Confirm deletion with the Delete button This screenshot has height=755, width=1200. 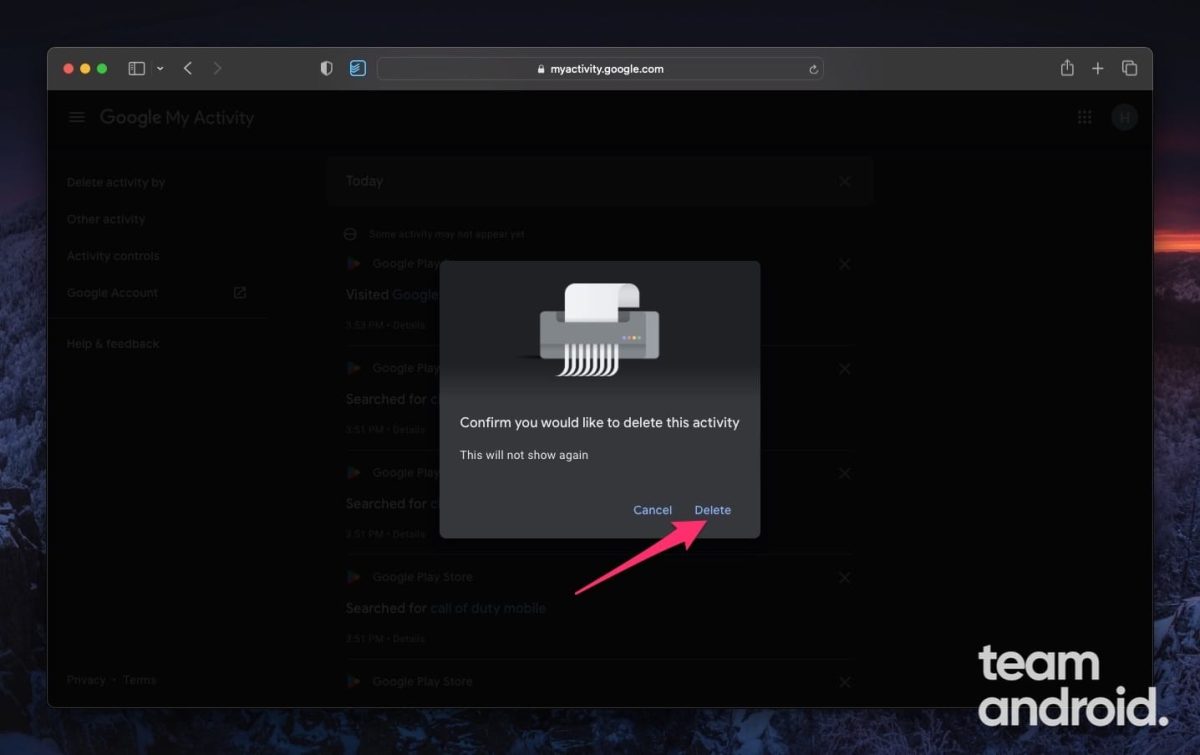[x=712, y=510]
